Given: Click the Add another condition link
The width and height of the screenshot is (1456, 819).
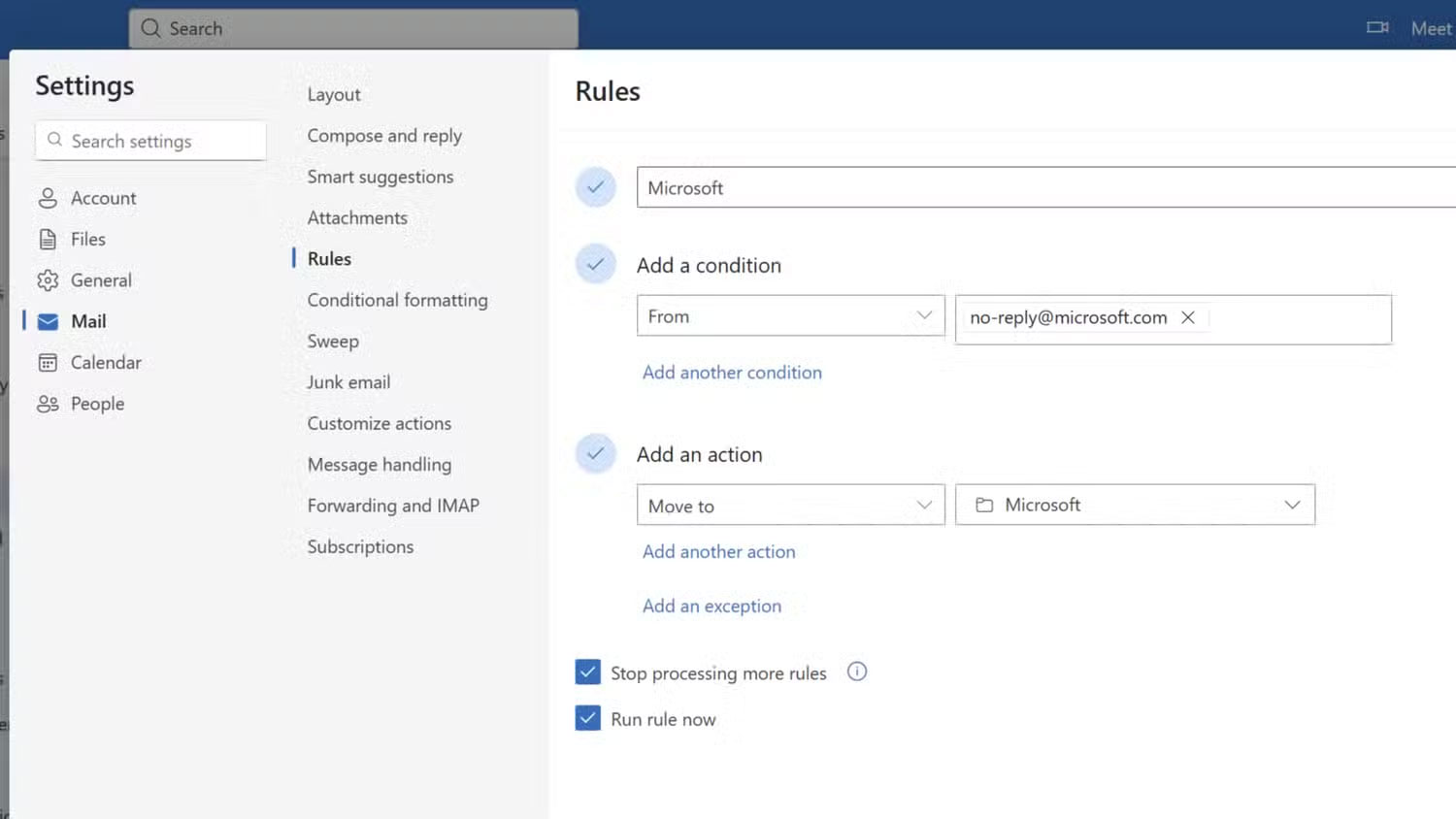Looking at the screenshot, I should pyautogui.click(x=732, y=373).
